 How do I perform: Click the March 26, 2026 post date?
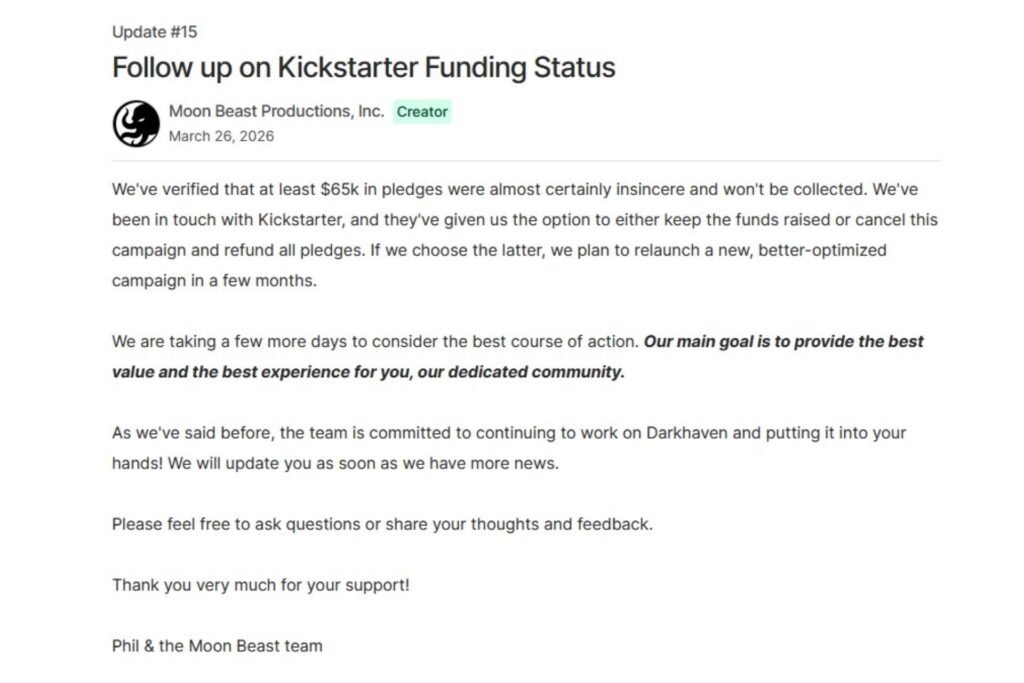point(221,136)
